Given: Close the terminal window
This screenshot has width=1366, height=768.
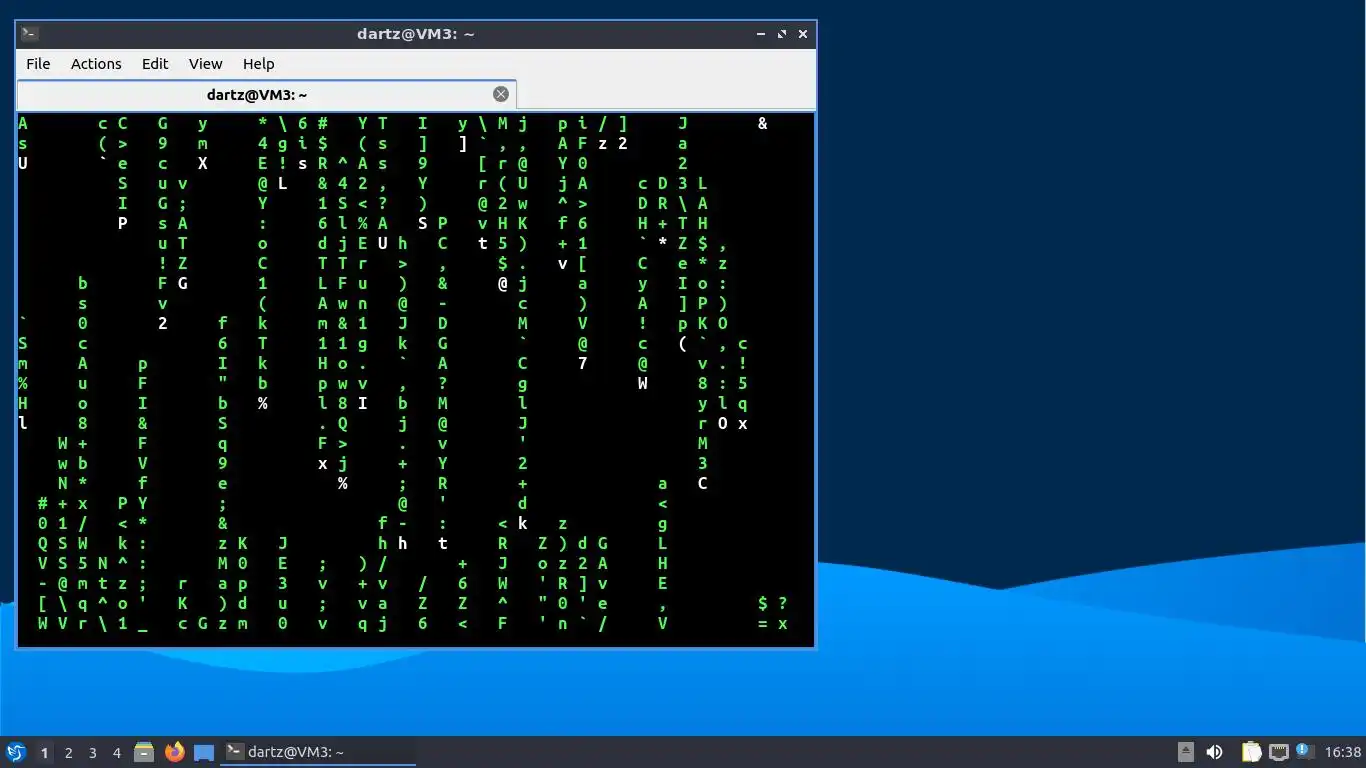Looking at the screenshot, I should click(x=802, y=33).
